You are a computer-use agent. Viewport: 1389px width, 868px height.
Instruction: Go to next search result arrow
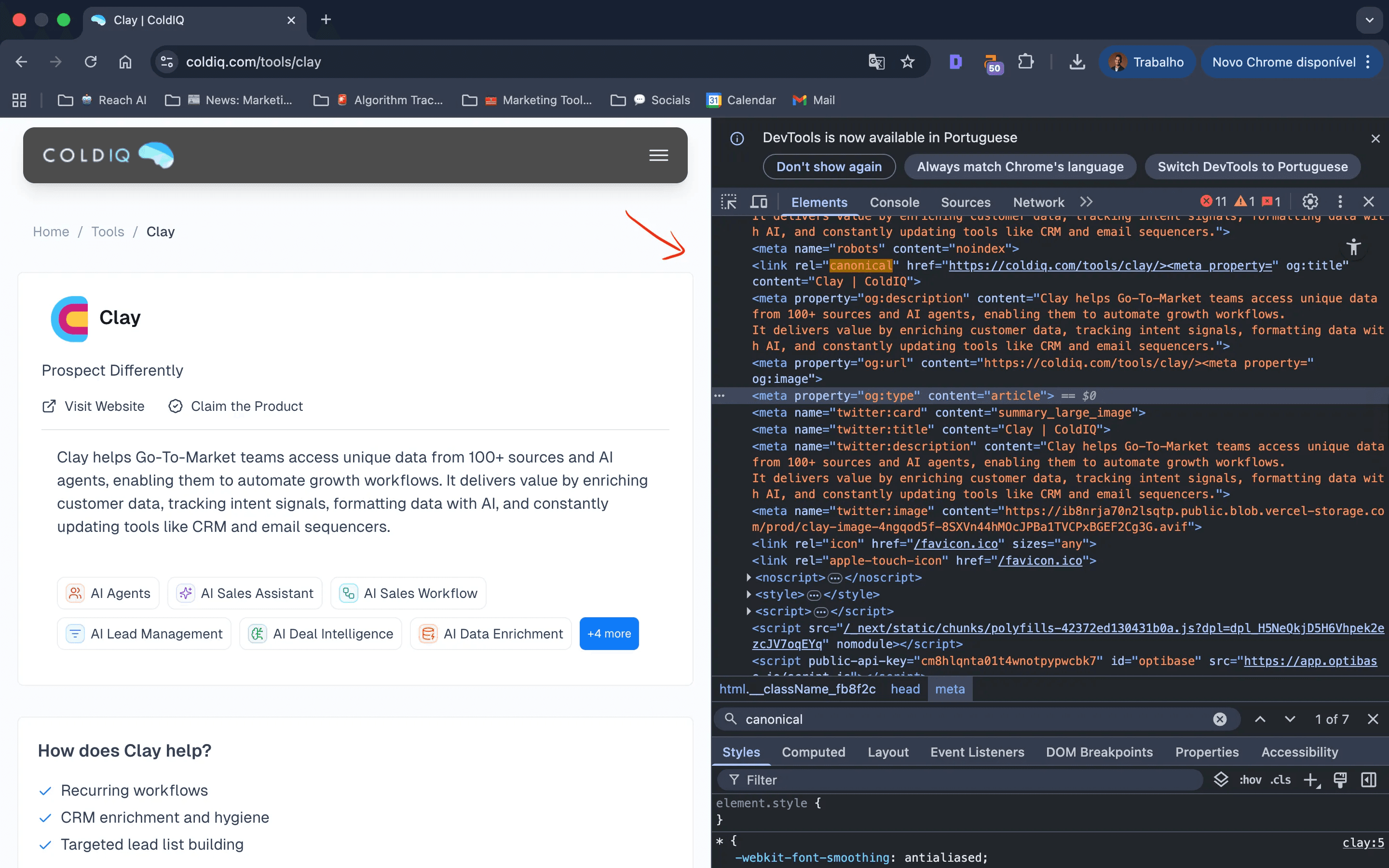click(x=1290, y=719)
